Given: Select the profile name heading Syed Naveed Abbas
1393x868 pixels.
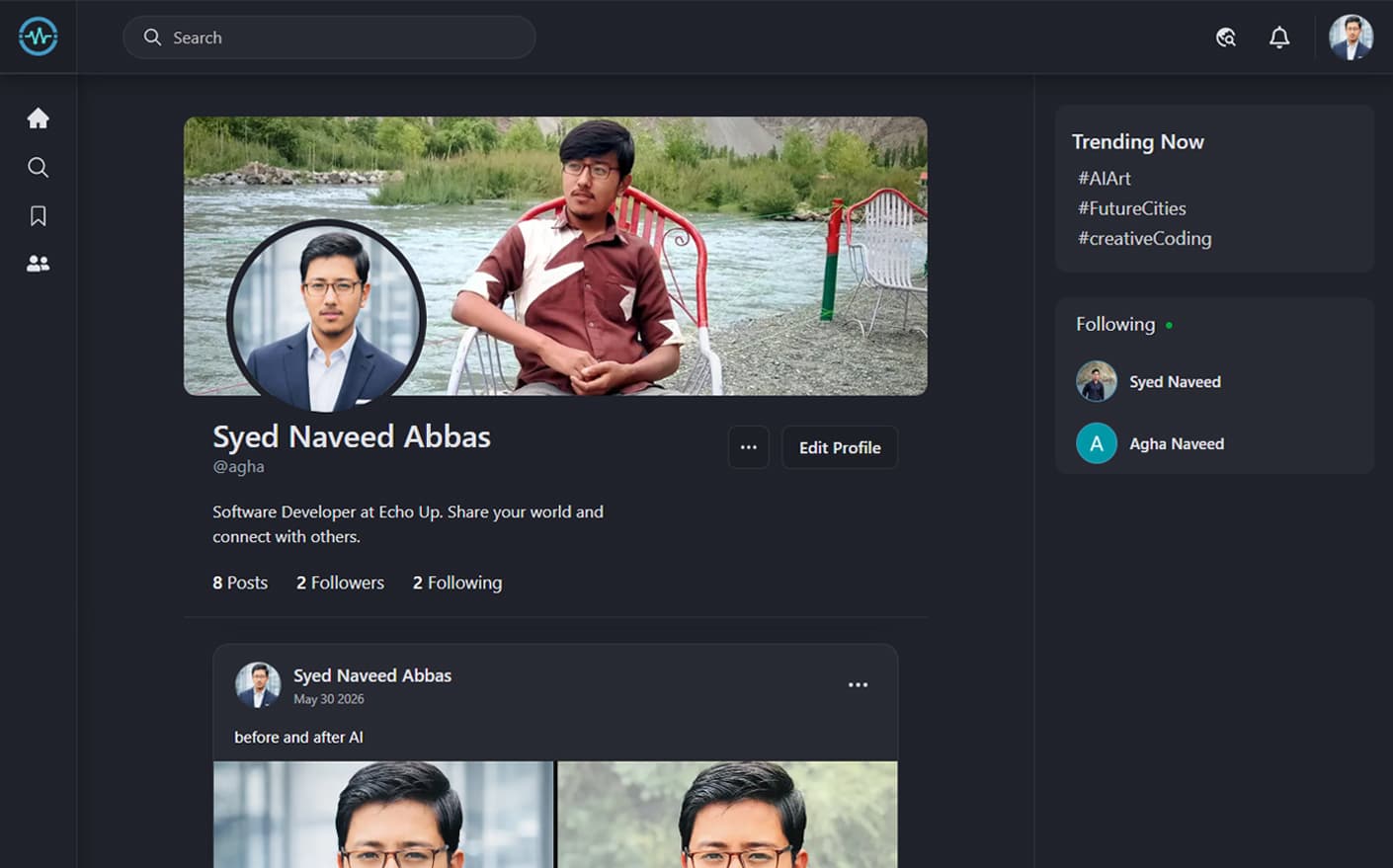Looking at the screenshot, I should (352, 436).
